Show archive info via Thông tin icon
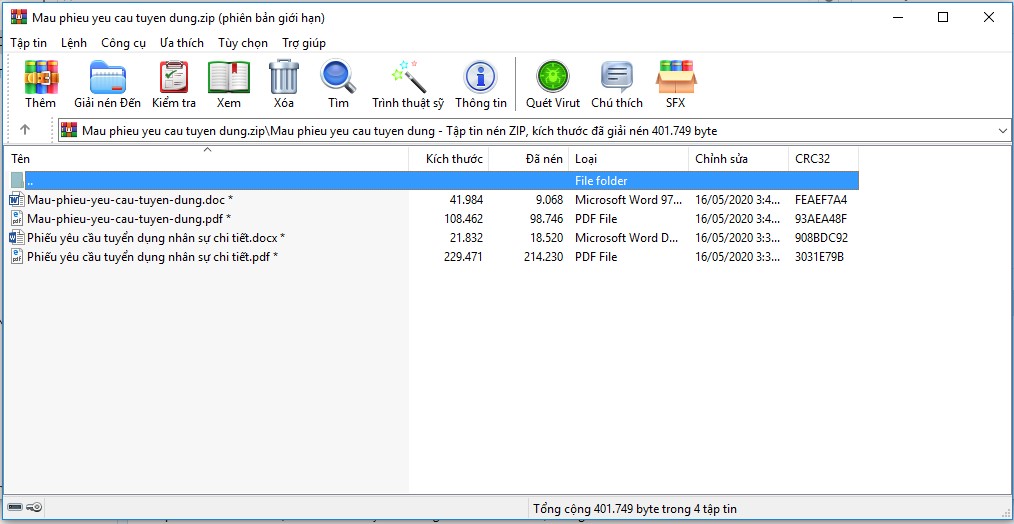 [x=480, y=78]
